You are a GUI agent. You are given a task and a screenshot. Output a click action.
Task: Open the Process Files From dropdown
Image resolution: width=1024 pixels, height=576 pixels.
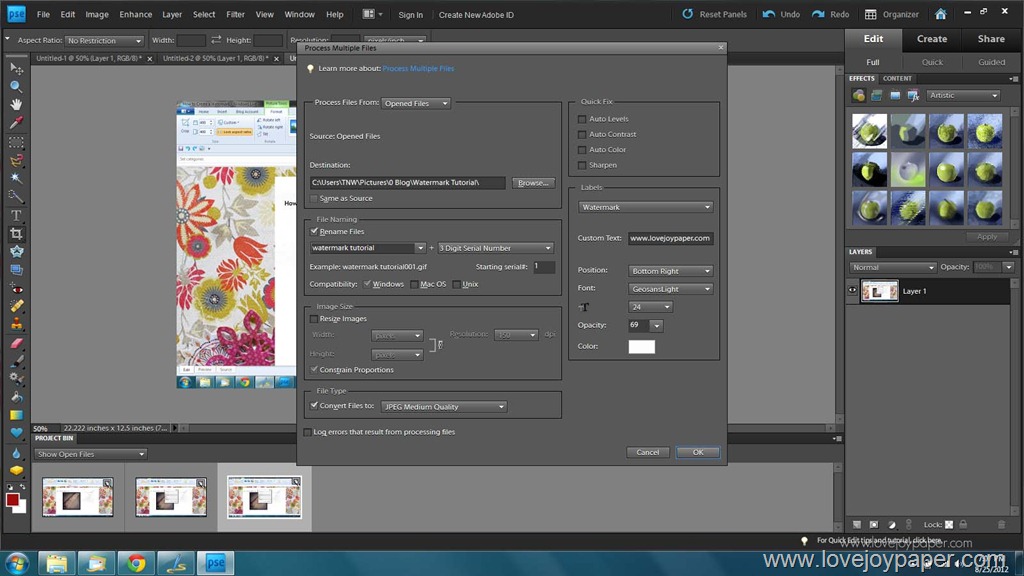[416, 103]
